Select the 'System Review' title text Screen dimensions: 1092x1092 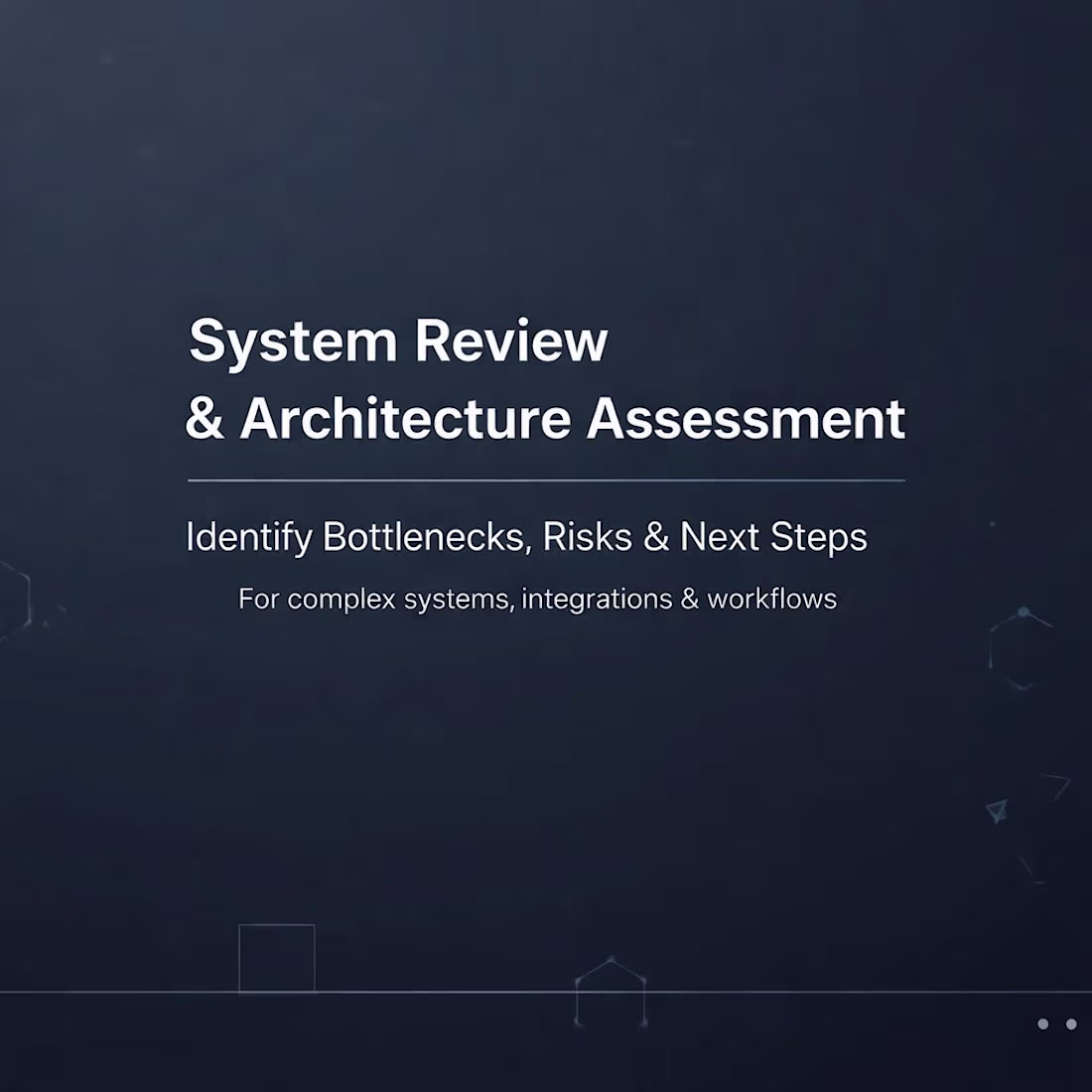tap(397, 341)
